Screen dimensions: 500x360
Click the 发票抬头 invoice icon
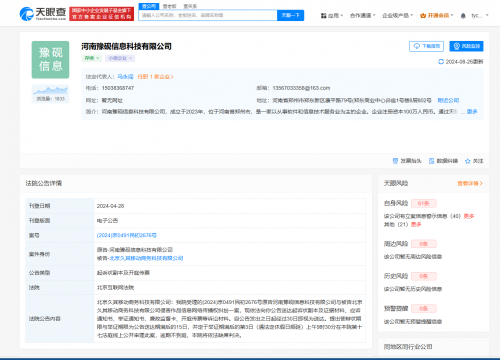click(395, 161)
